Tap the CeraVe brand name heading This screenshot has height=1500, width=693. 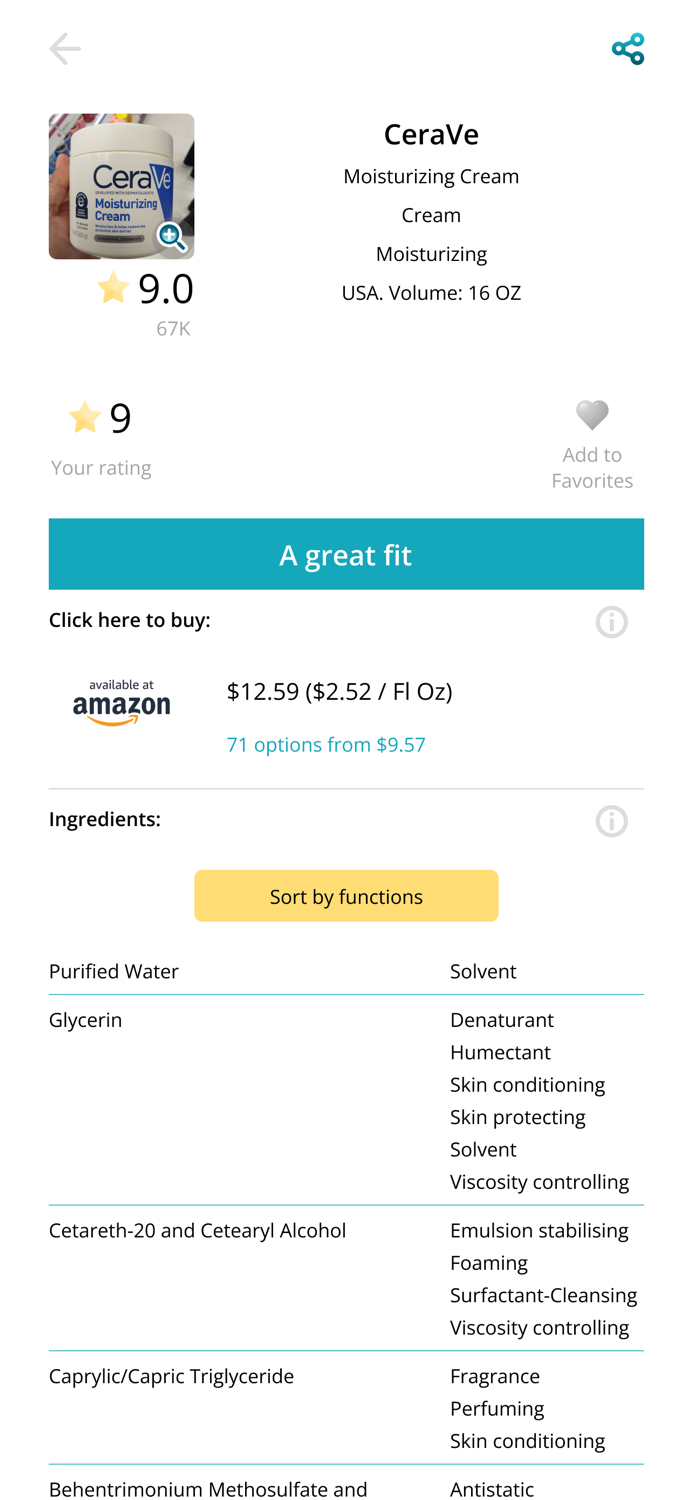point(431,134)
